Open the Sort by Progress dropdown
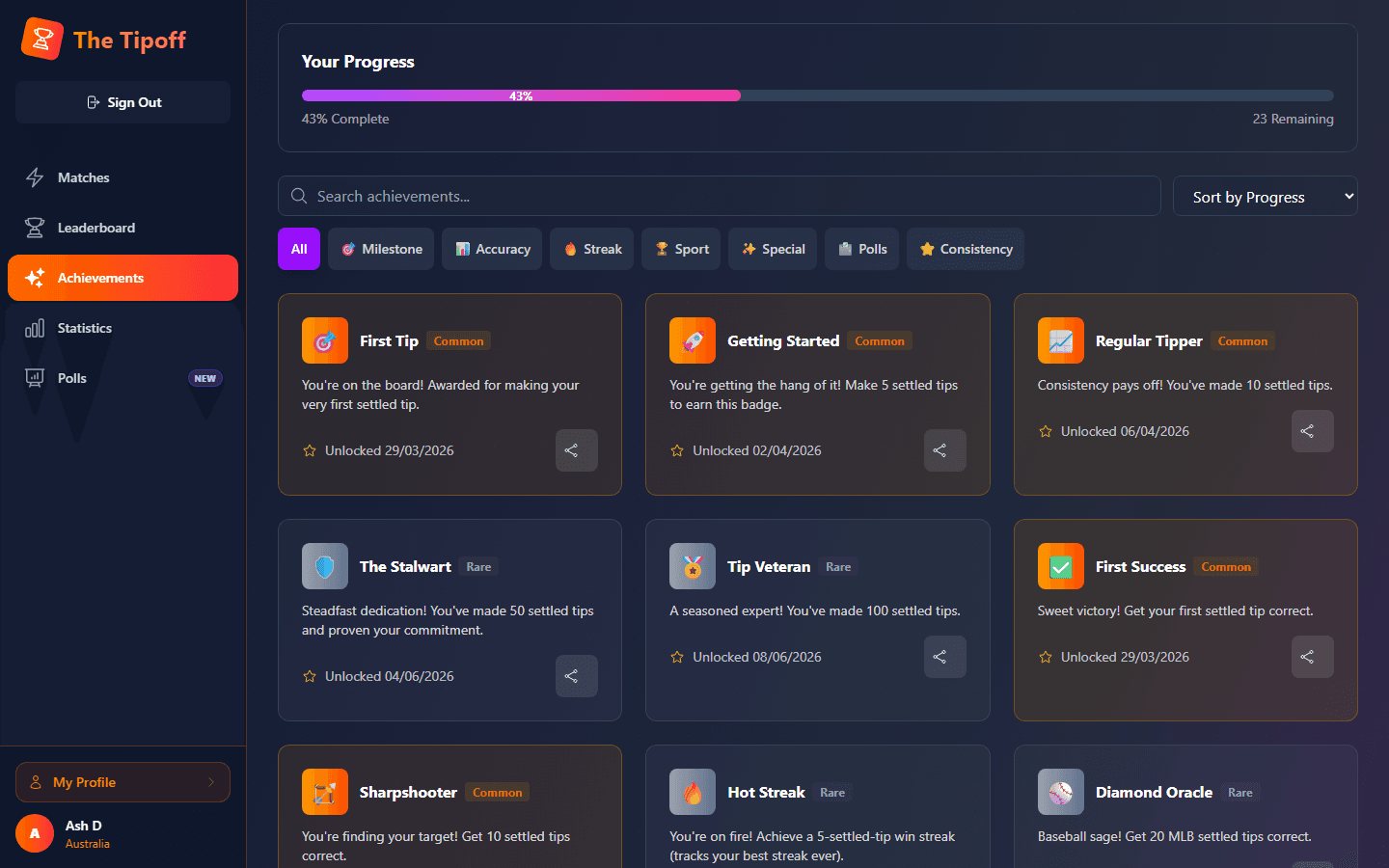The height and width of the screenshot is (868, 1389). [1266, 196]
